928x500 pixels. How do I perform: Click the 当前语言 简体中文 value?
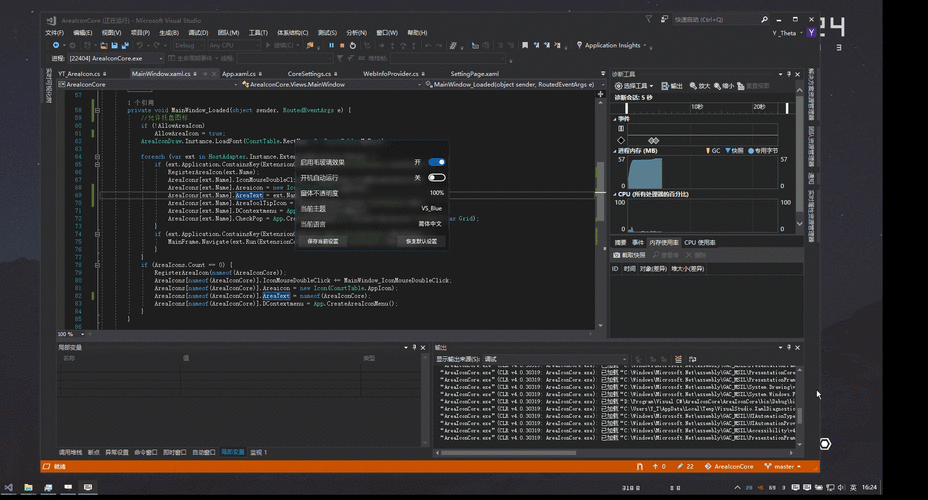(x=430, y=224)
